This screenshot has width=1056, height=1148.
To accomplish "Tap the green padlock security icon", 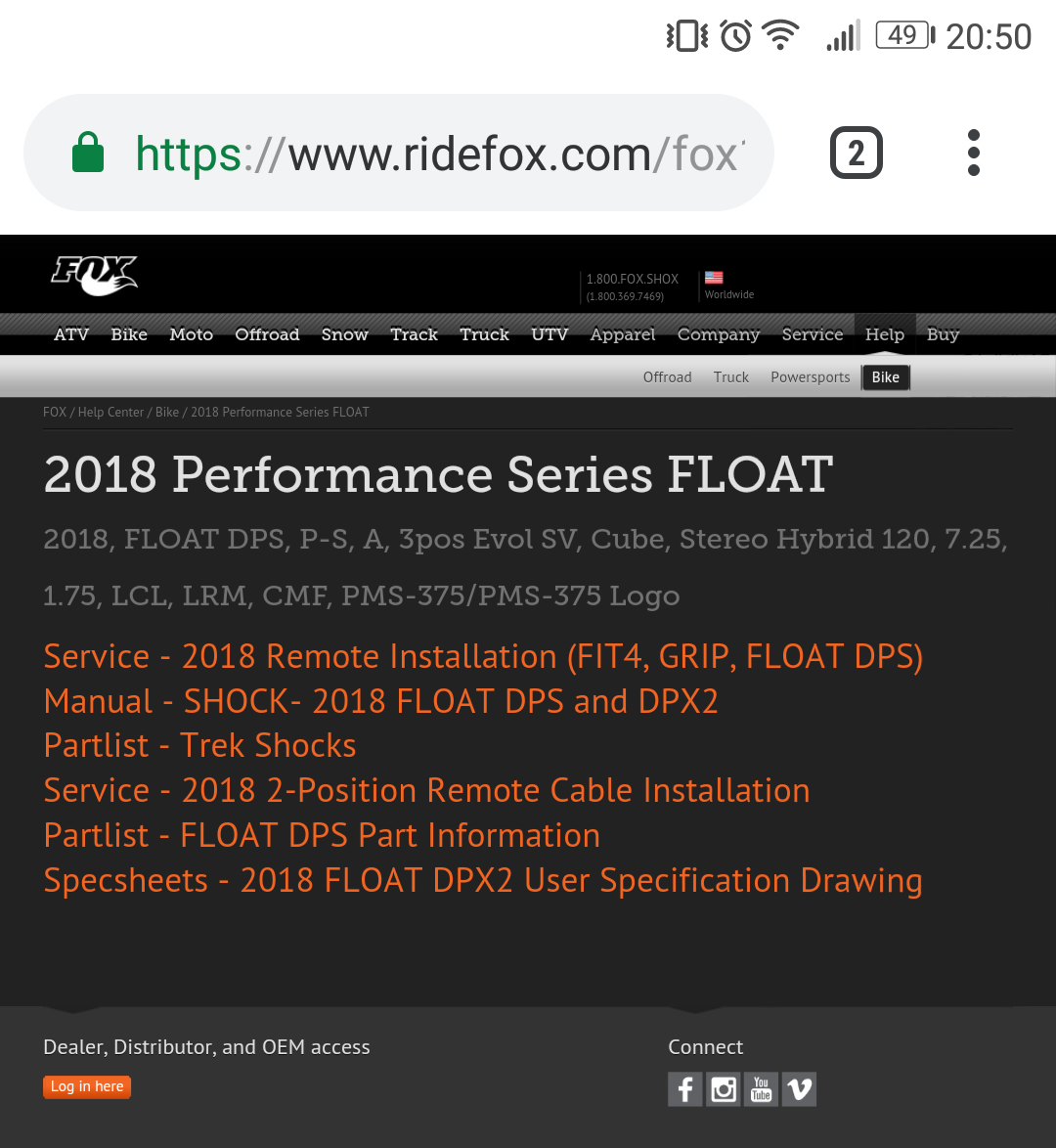I will click(x=88, y=153).
